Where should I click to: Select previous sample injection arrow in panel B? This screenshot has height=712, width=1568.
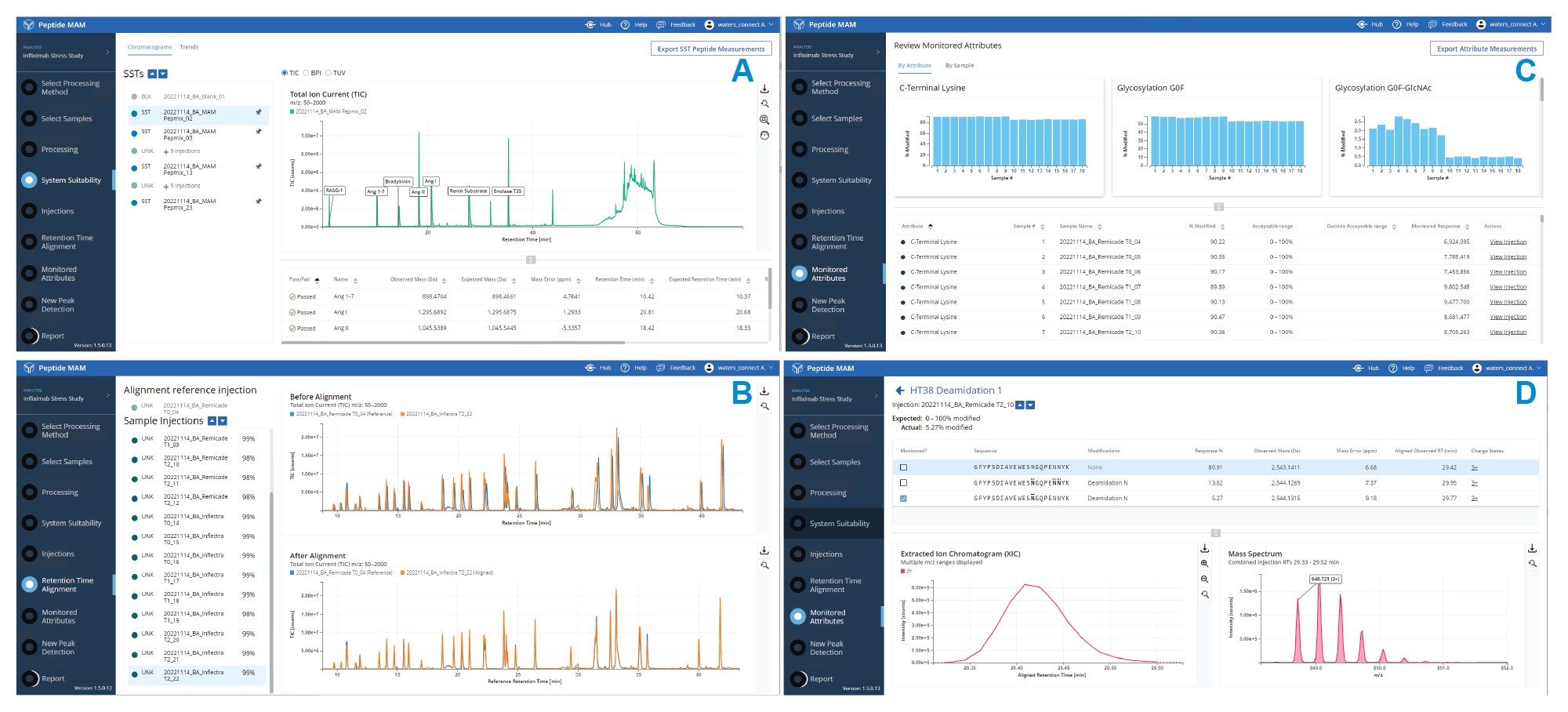click(x=212, y=421)
